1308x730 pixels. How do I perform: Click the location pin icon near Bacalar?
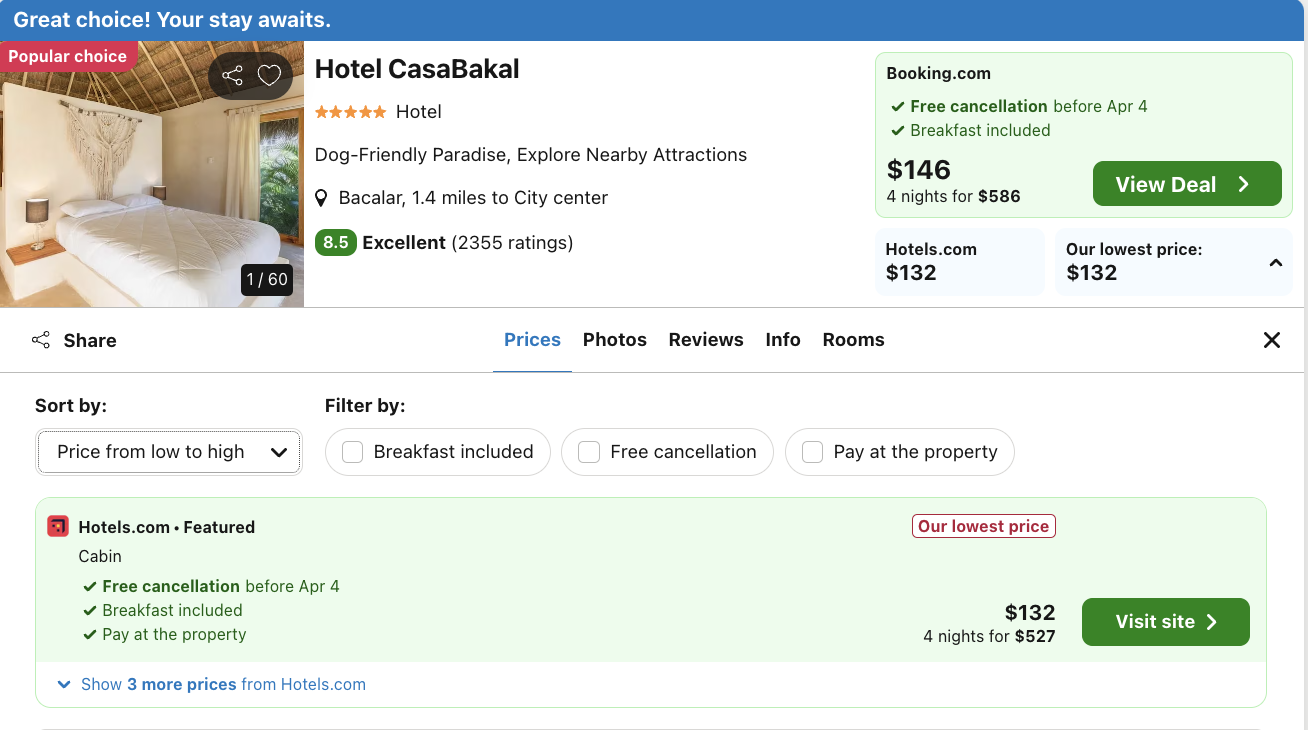pos(321,198)
